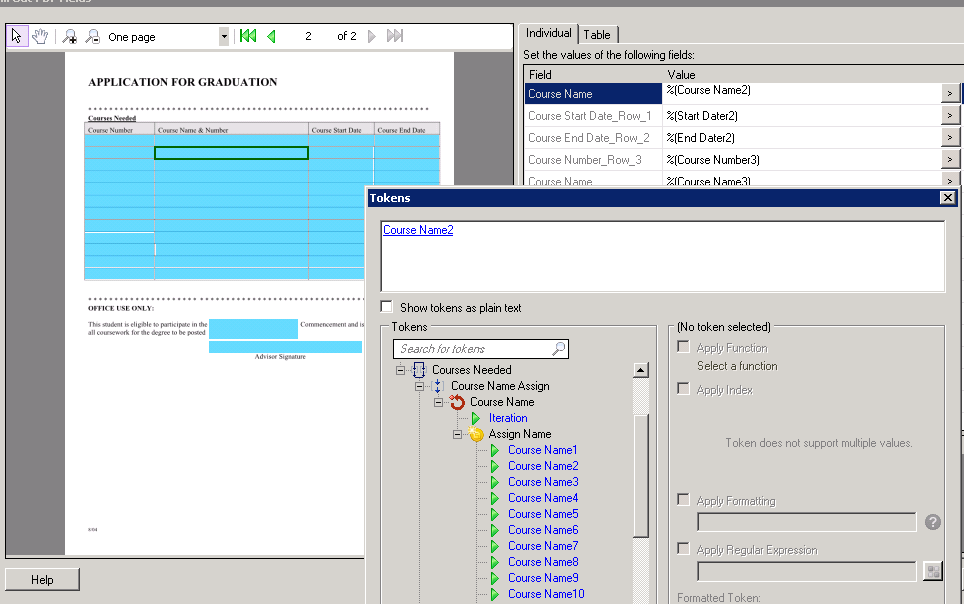Collapse the Courses Needed node
The height and width of the screenshot is (604, 964).
coord(400,370)
